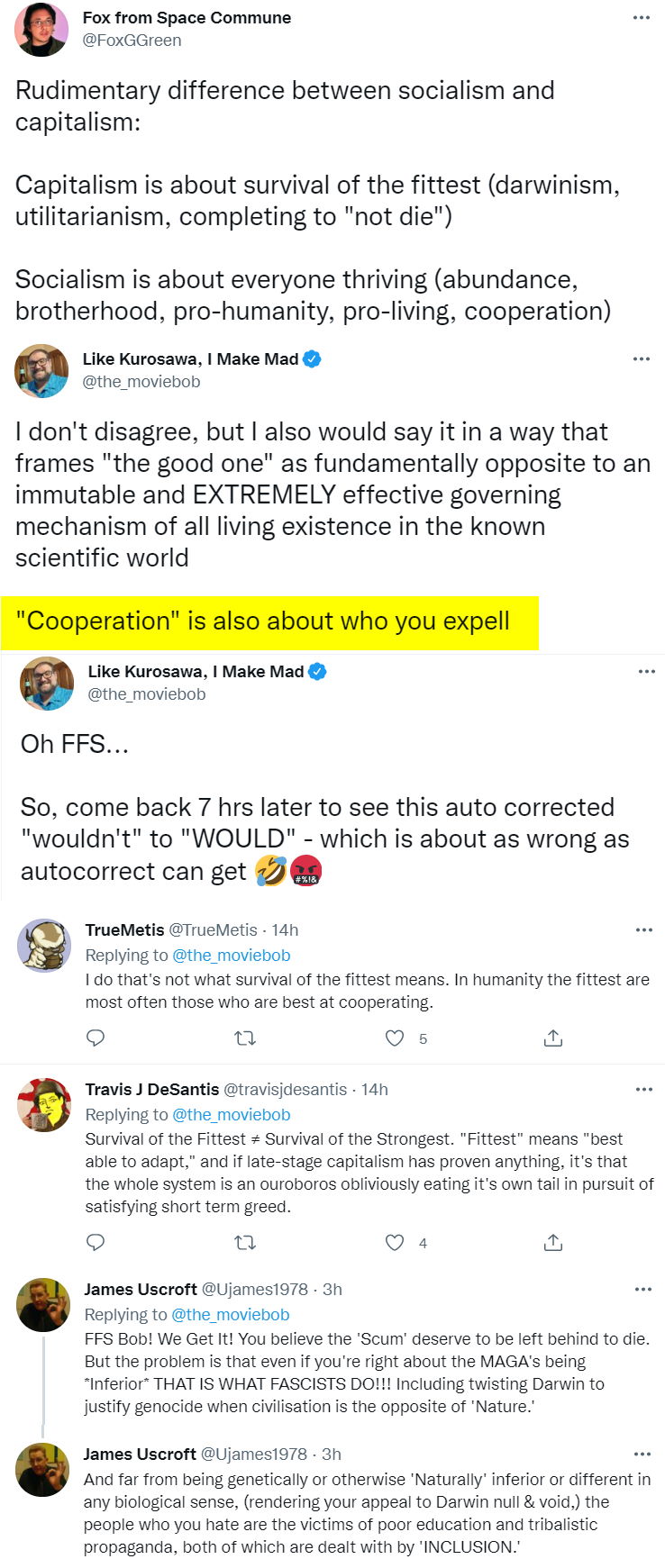This screenshot has width=665, height=1568.
Task: Click the @the_moviebob mention in TrueMetis's reply
Action: (x=231, y=955)
